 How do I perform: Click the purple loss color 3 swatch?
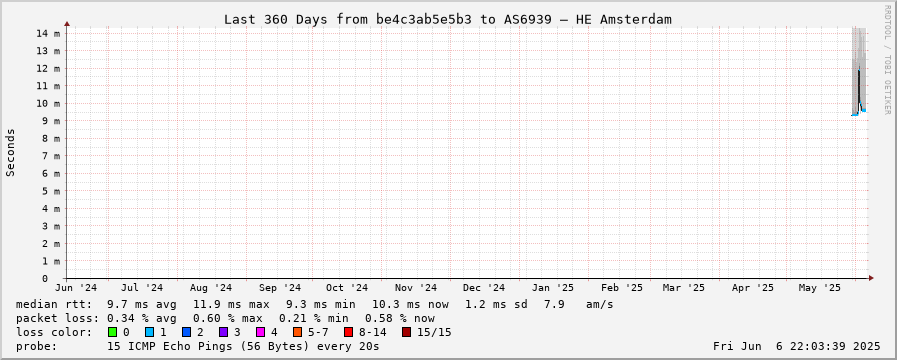click(223, 332)
